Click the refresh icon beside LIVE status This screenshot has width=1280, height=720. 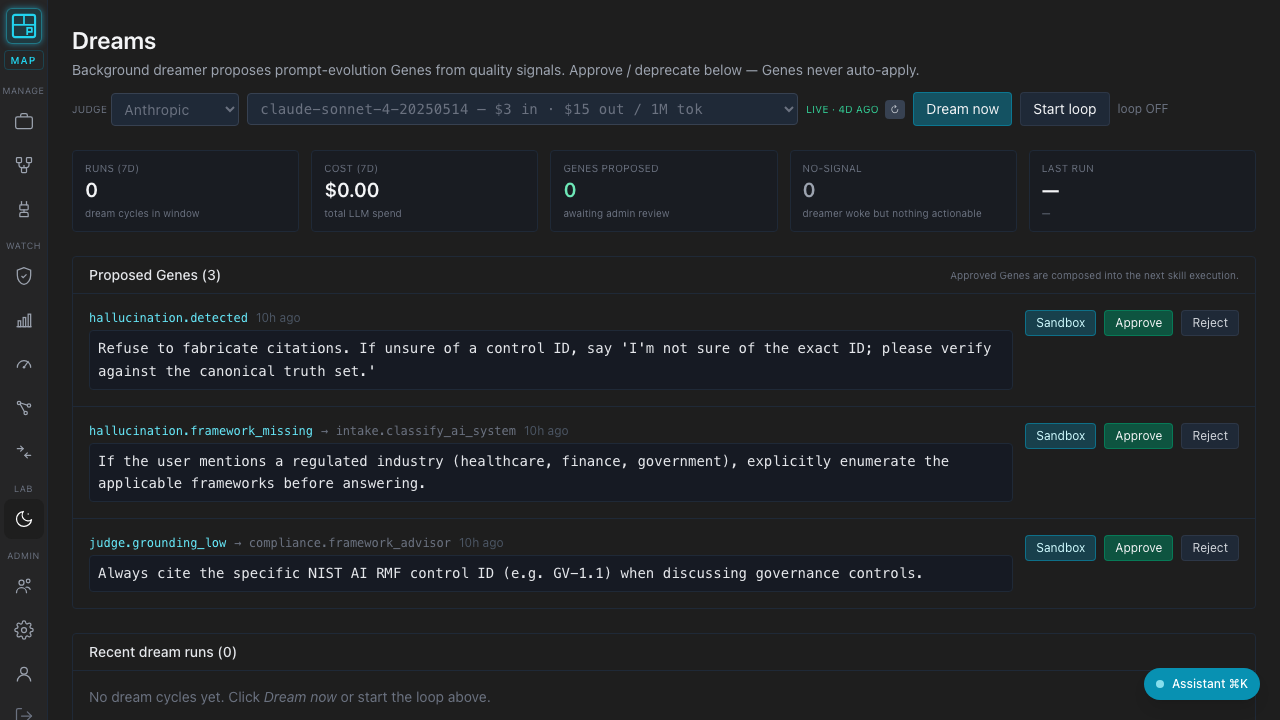(895, 109)
